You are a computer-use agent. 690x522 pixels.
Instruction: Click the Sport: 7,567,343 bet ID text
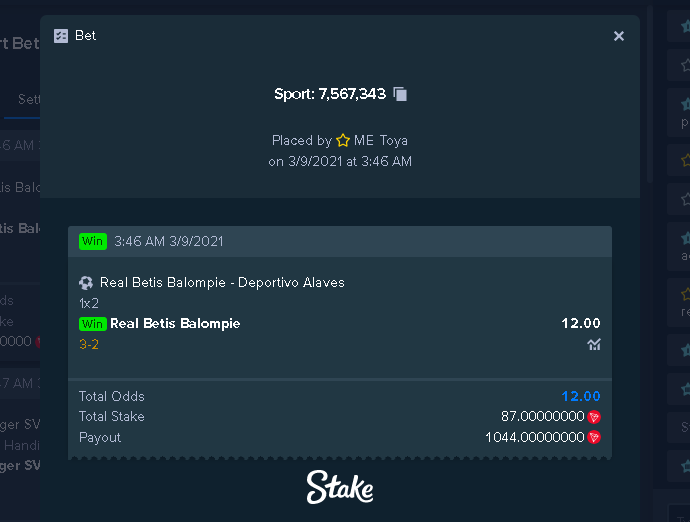pyautogui.click(x=330, y=94)
